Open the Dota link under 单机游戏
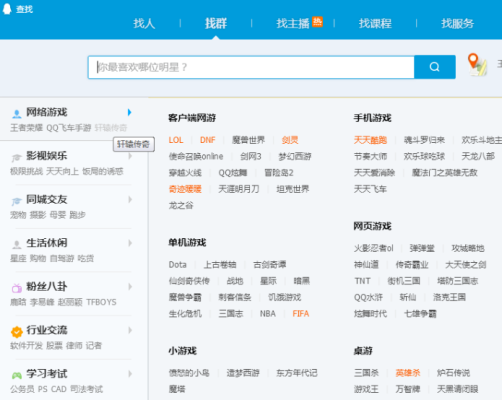 (177, 265)
